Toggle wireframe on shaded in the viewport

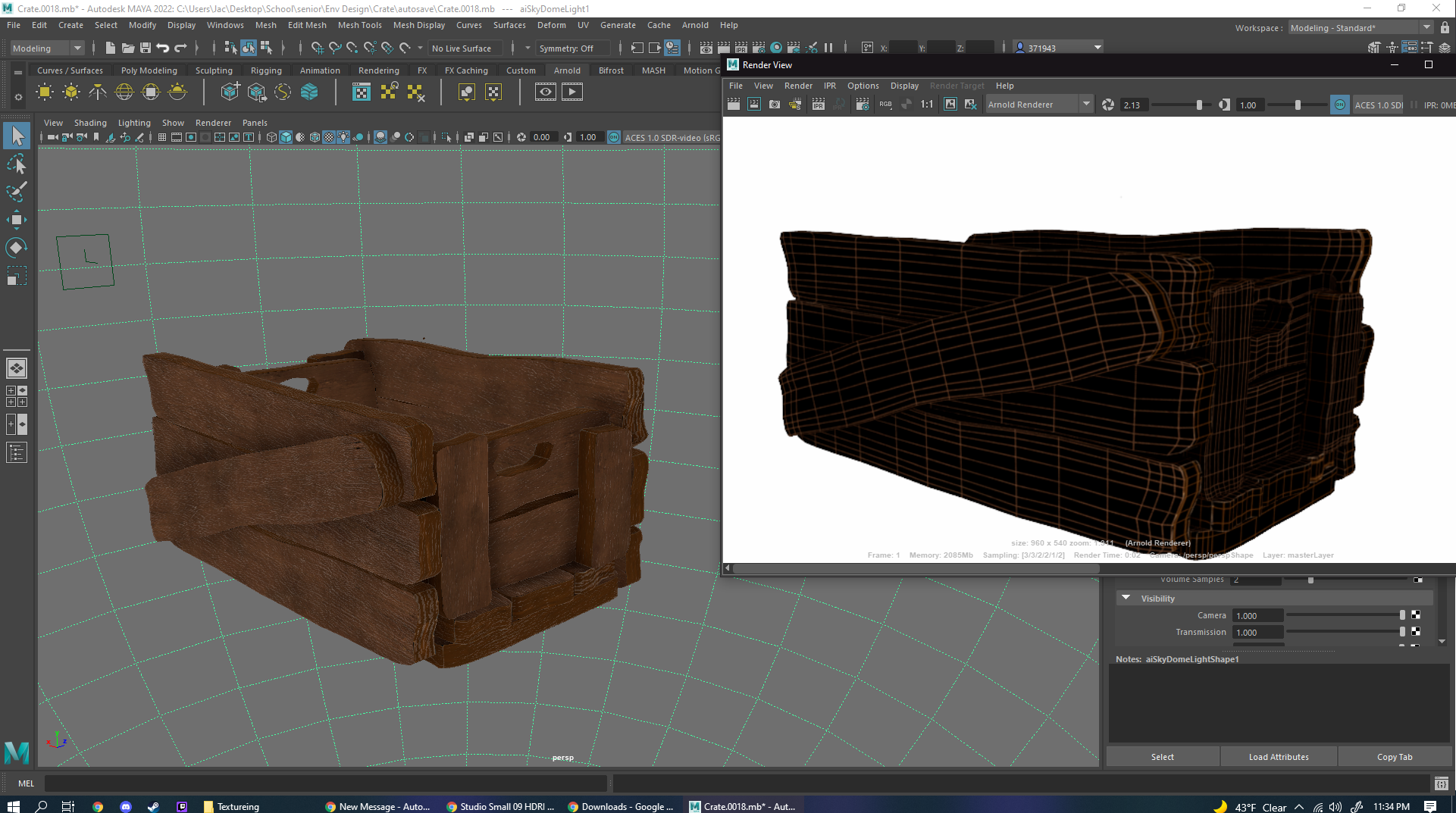coord(315,137)
